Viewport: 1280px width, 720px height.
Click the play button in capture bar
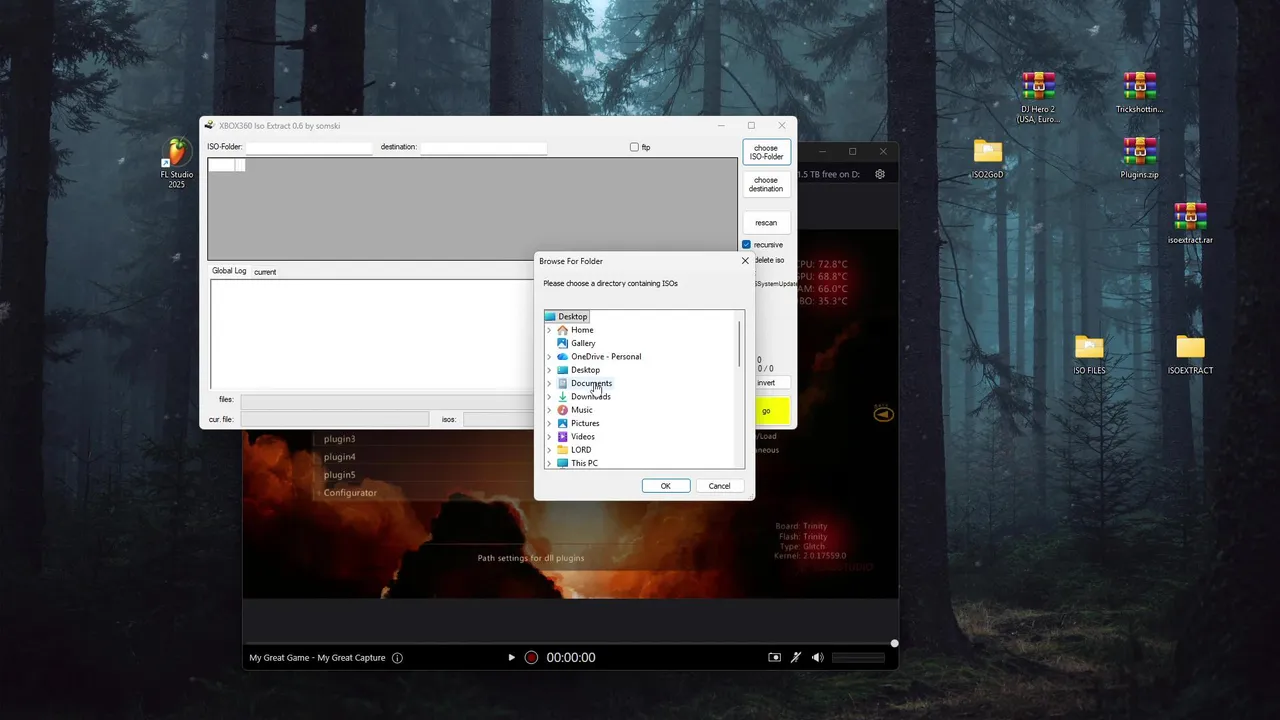pos(511,658)
